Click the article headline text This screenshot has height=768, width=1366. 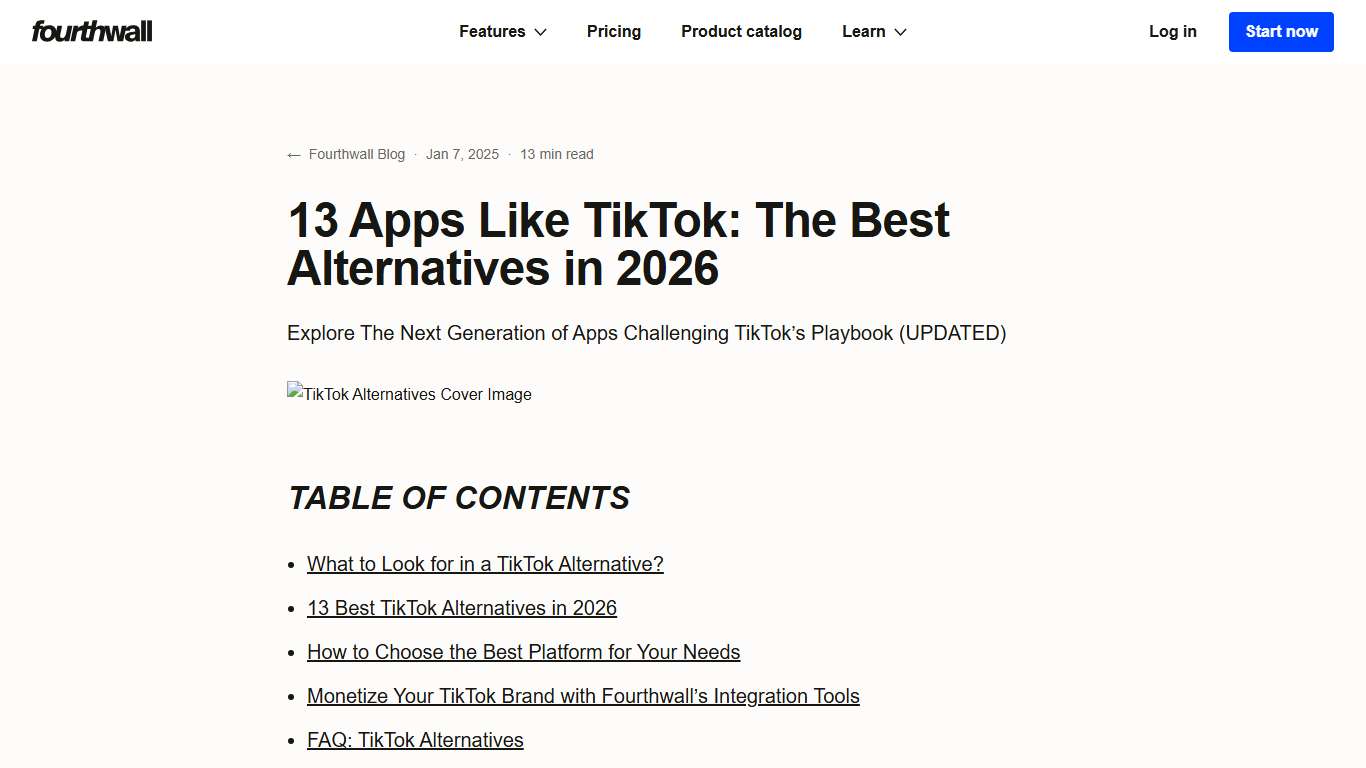(618, 244)
